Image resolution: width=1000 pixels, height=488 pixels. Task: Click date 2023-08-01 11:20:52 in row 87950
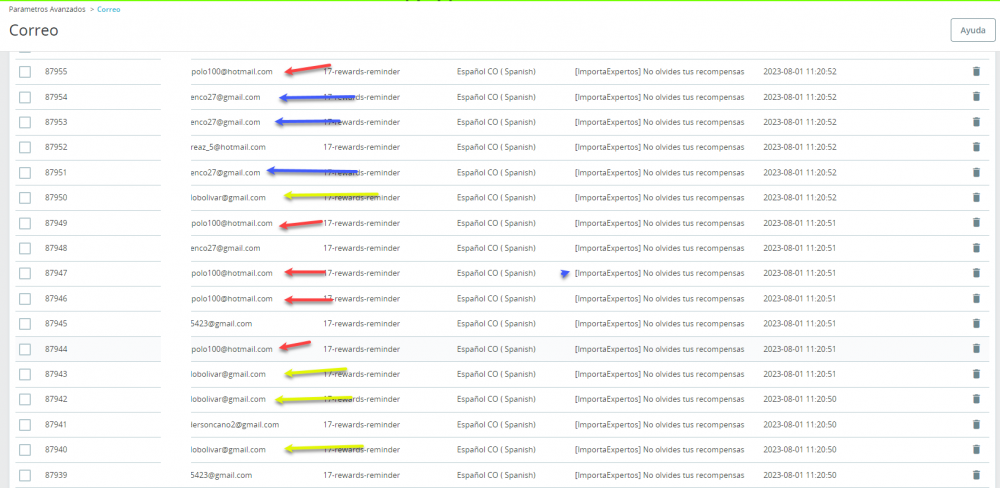coord(800,198)
